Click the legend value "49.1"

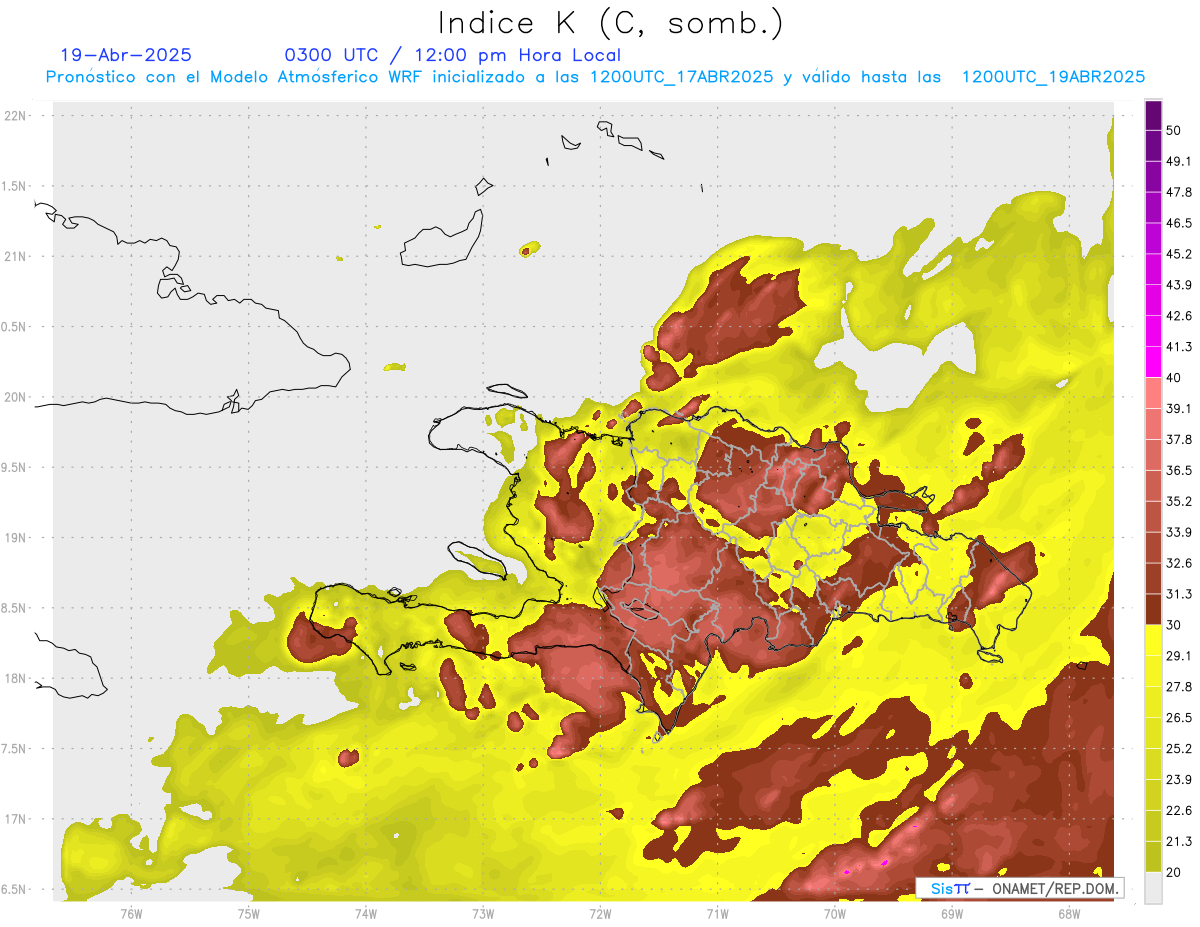click(1179, 161)
